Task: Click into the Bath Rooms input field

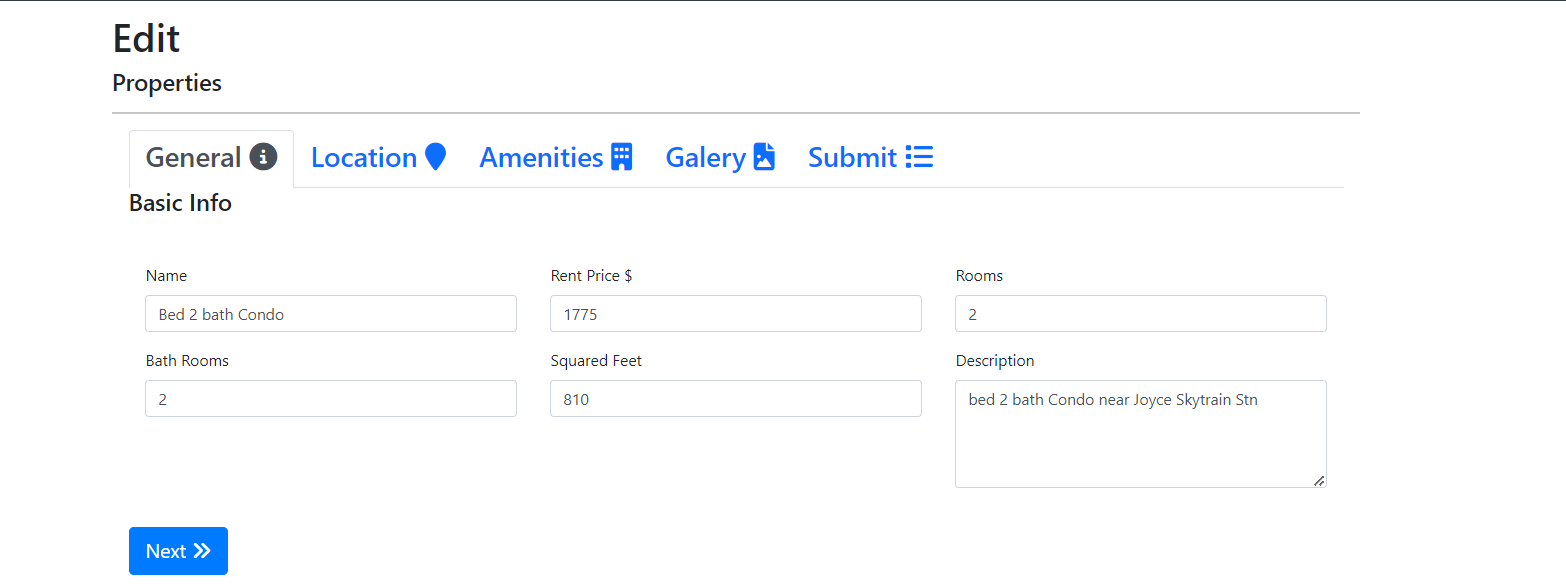Action: (331, 399)
